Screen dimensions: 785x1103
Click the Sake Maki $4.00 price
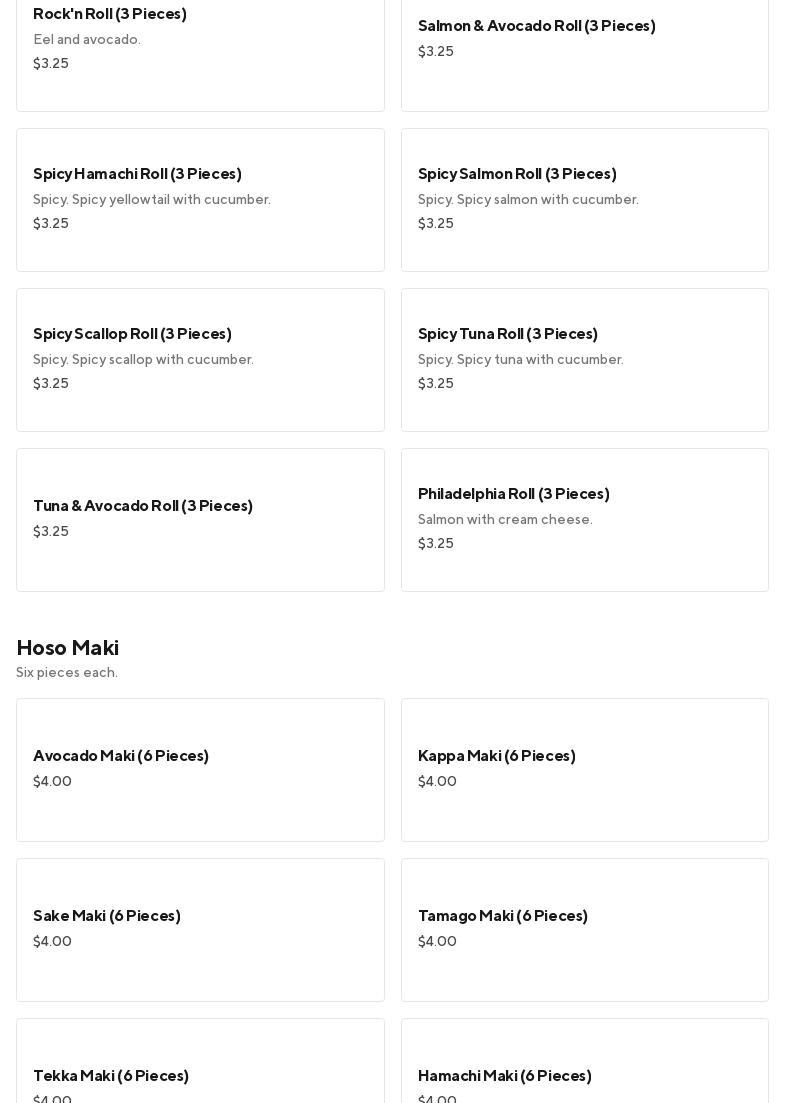point(52,942)
